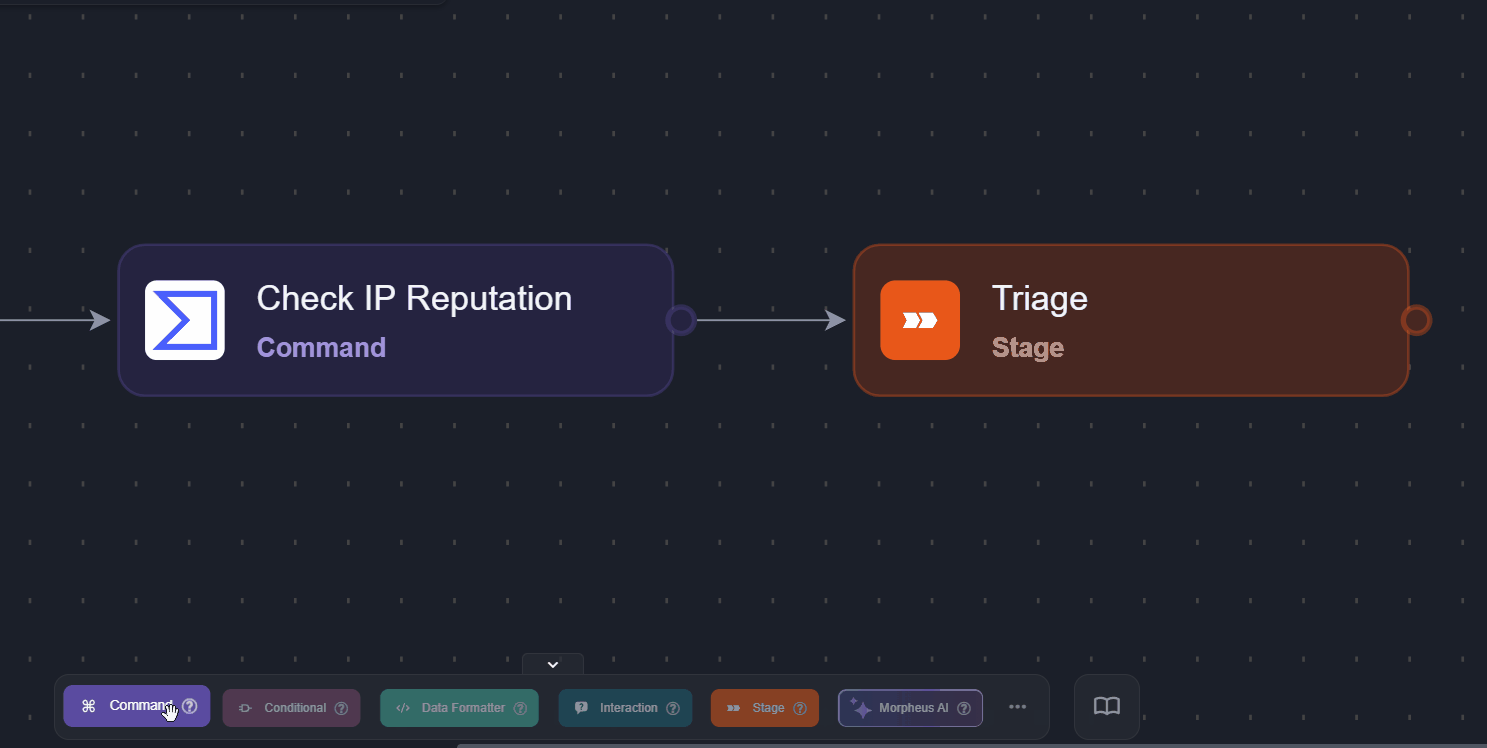Show help for the Stage task

pos(800,708)
